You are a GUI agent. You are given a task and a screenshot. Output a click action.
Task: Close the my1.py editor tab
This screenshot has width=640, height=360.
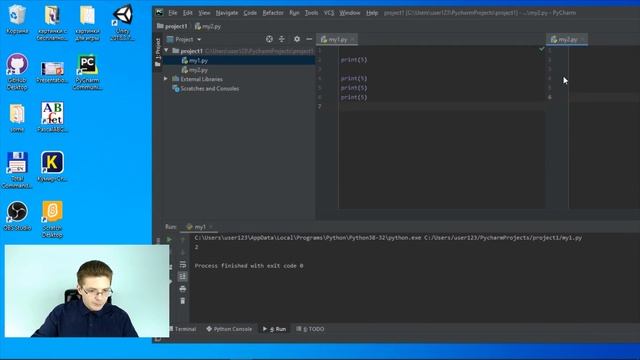pos(353,40)
